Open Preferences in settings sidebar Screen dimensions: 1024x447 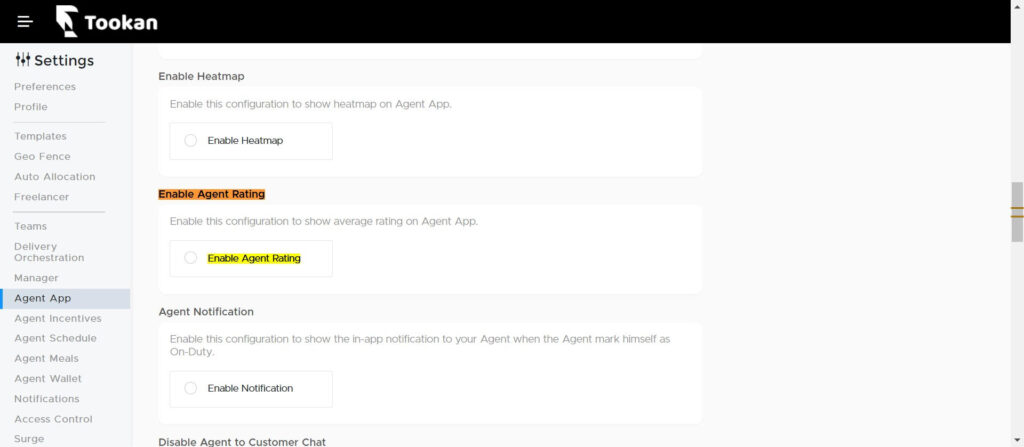coord(45,87)
